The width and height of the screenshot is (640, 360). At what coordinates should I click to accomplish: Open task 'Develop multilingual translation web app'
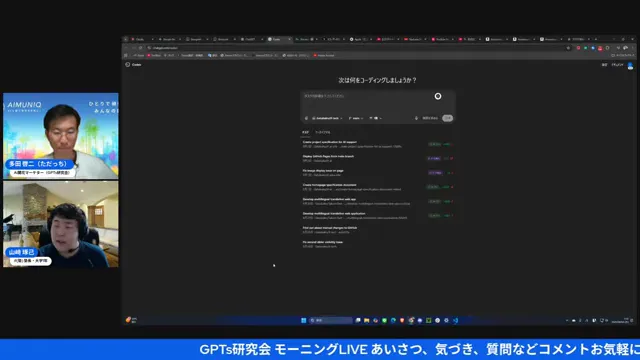coord(378,201)
